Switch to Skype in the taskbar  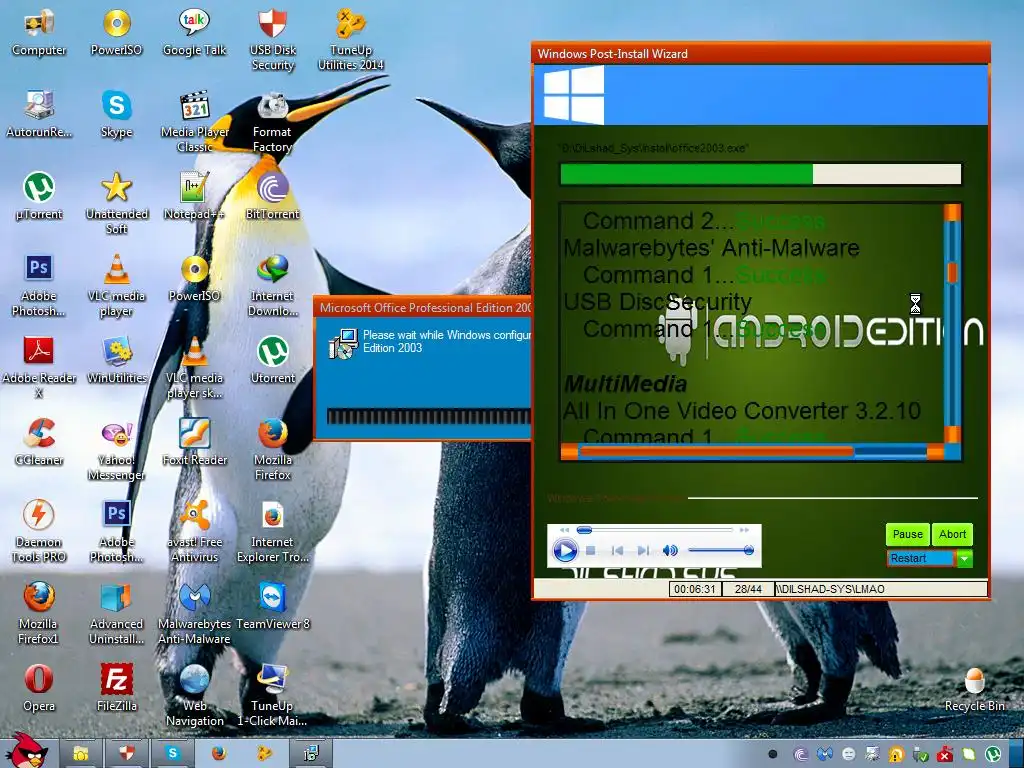click(x=172, y=754)
